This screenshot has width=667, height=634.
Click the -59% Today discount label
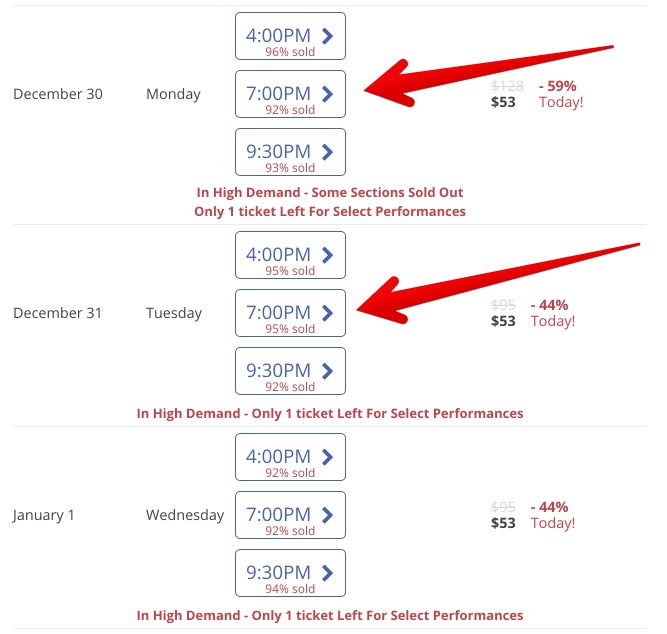click(x=561, y=94)
